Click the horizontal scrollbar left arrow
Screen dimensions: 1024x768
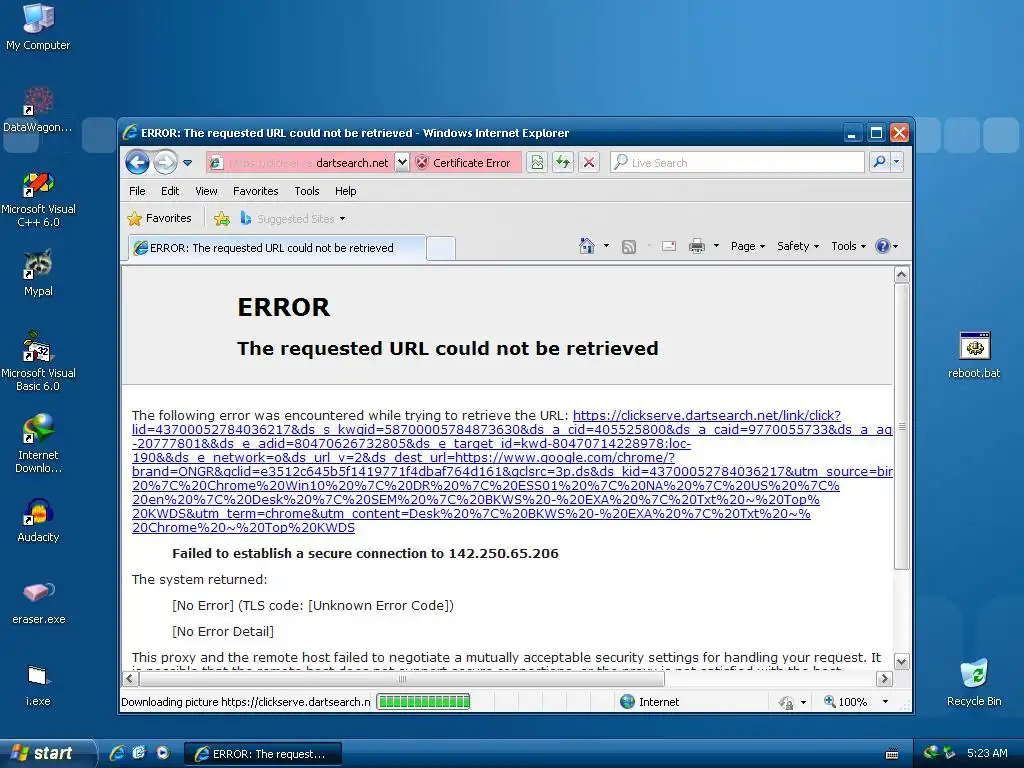pos(129,679)
